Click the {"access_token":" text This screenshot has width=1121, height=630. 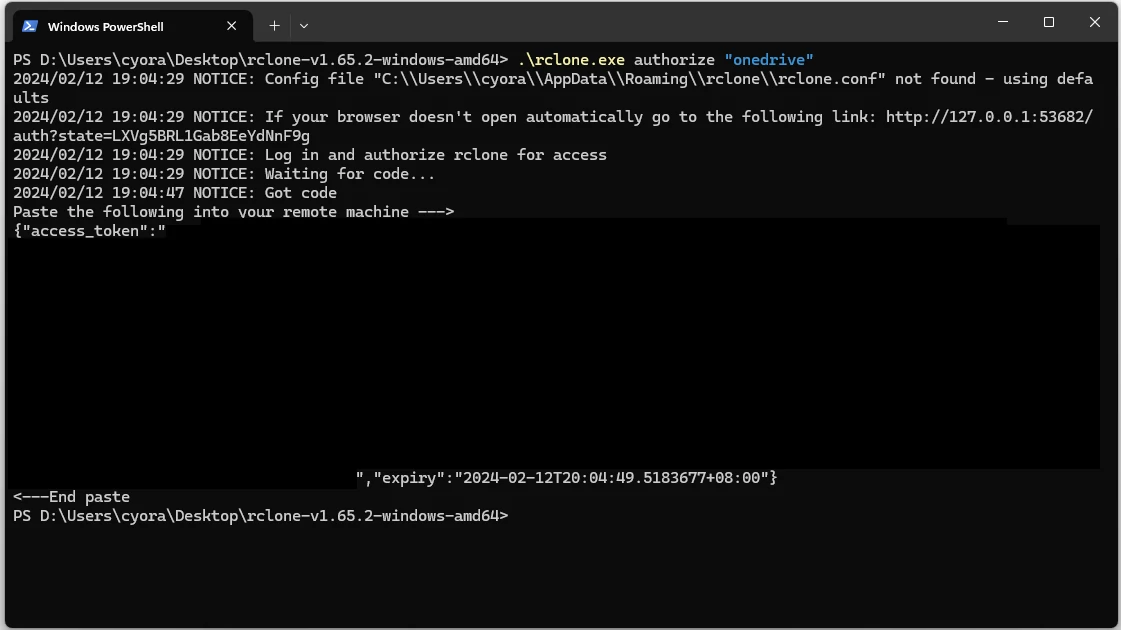point(89,231)
